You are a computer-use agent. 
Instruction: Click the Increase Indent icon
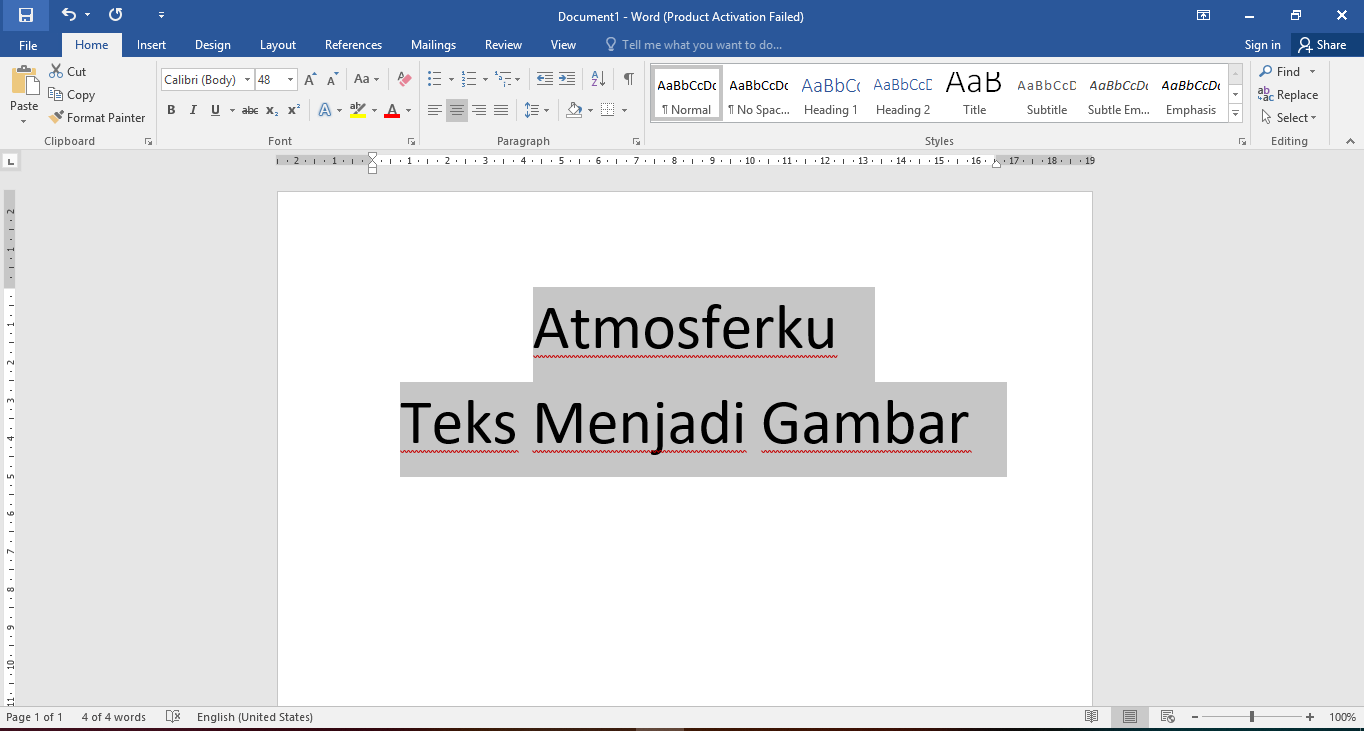click(566, 79)
